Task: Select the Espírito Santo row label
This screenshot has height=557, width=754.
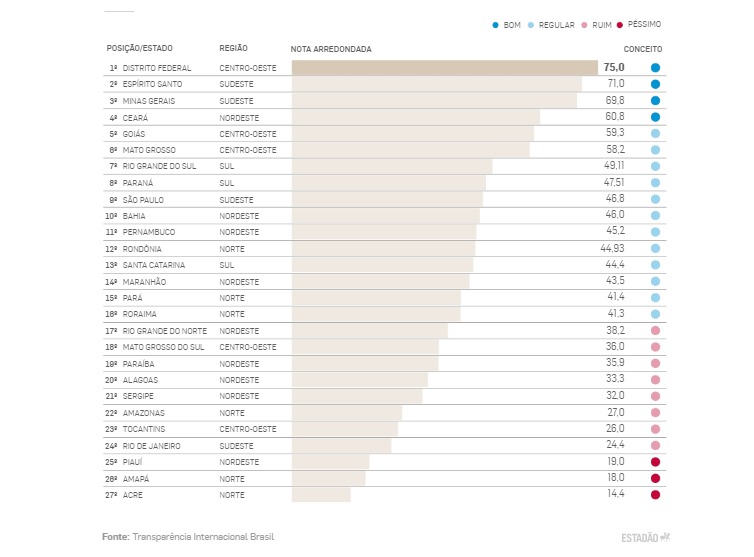Action: tap(151, 84)
